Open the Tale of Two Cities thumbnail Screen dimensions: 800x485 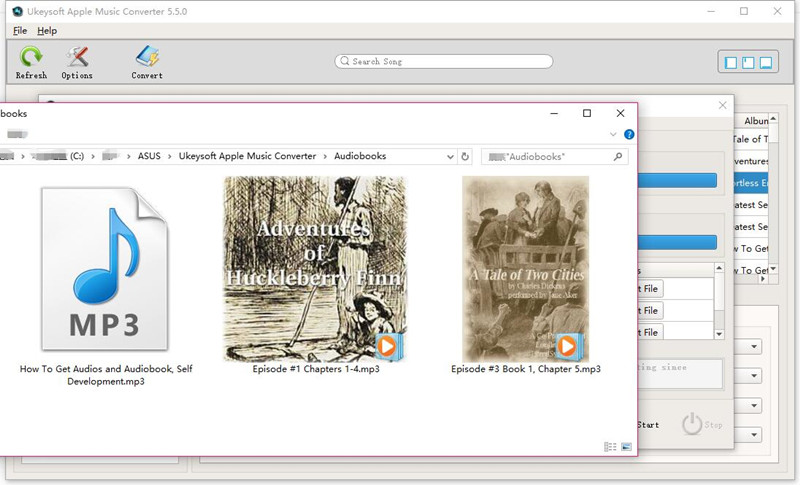click(526, 269)
